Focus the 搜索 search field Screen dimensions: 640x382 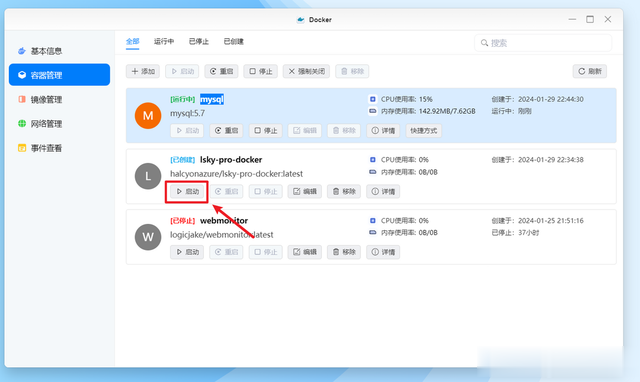coord(543,43)
